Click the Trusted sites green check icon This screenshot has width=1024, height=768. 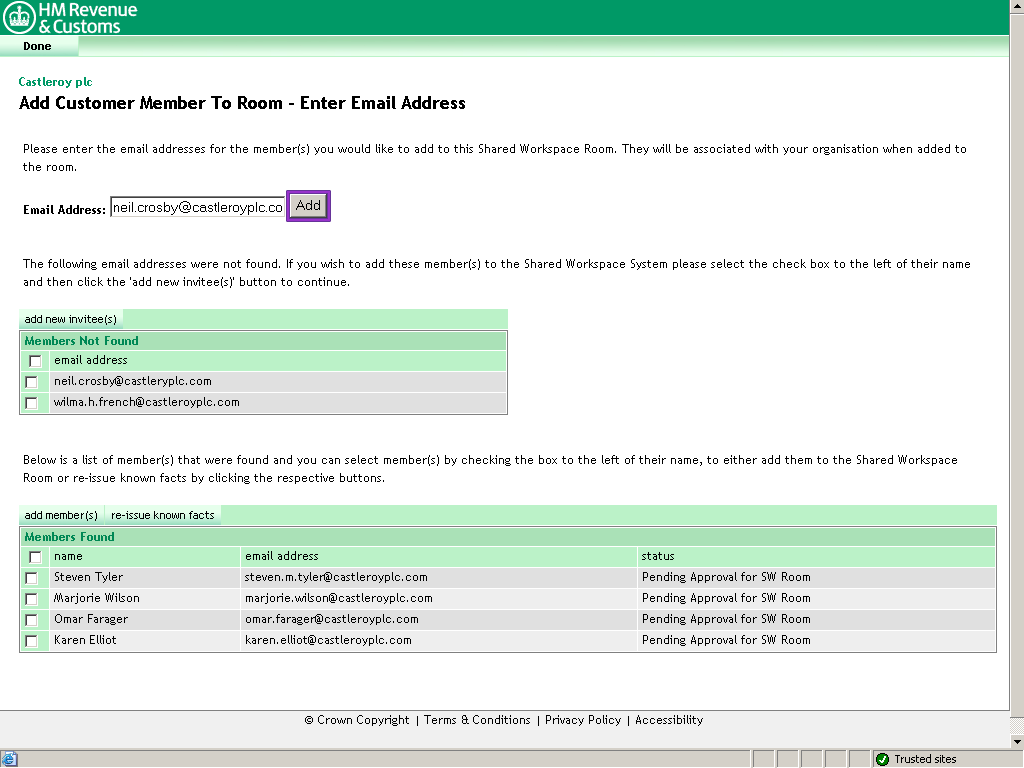pyautogui.click(x=882, y=759)
